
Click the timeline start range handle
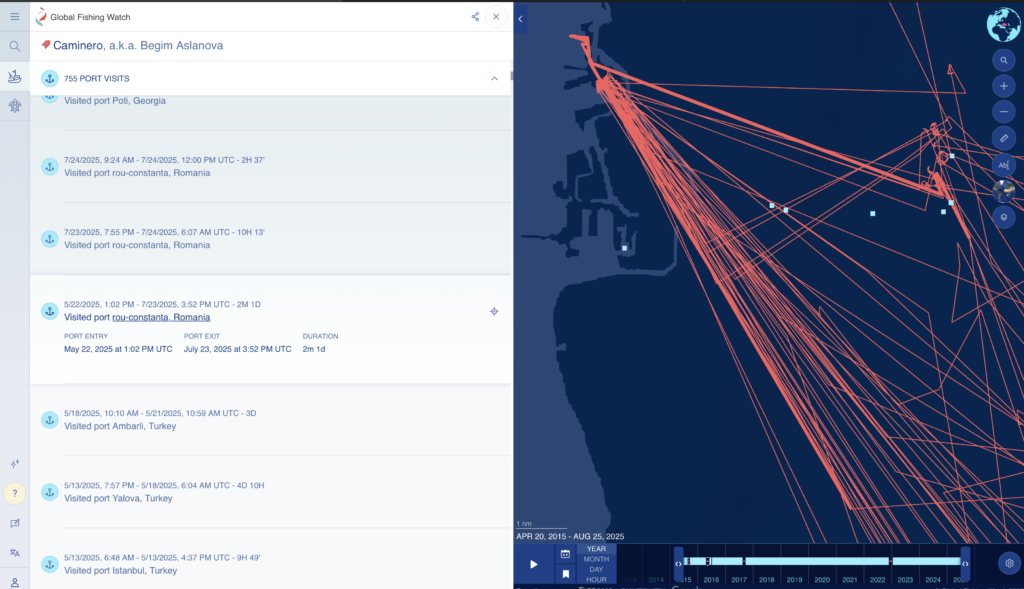pyautogui.click(x=679, y=564)
